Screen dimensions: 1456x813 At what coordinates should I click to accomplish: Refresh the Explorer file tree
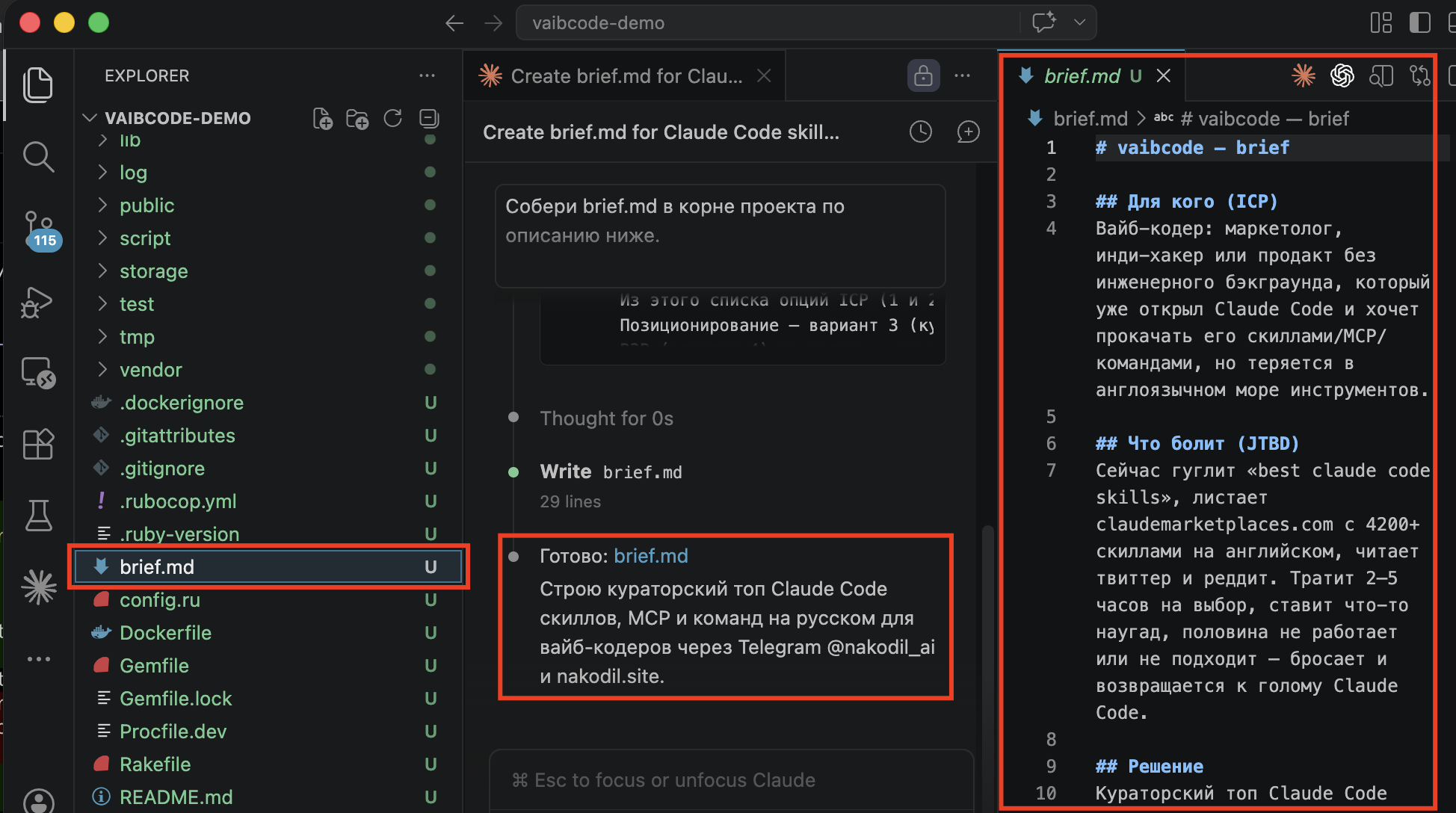[393, 118]
